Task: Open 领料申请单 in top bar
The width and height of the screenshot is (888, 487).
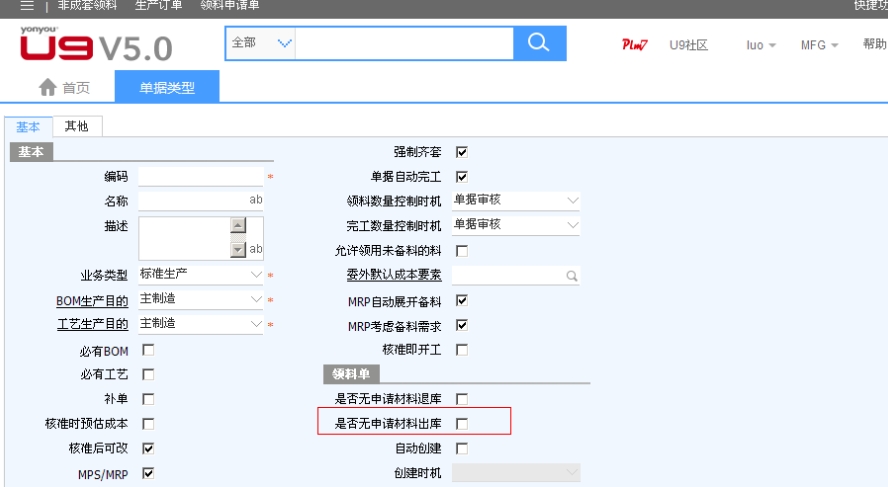Action: [229, 6]
